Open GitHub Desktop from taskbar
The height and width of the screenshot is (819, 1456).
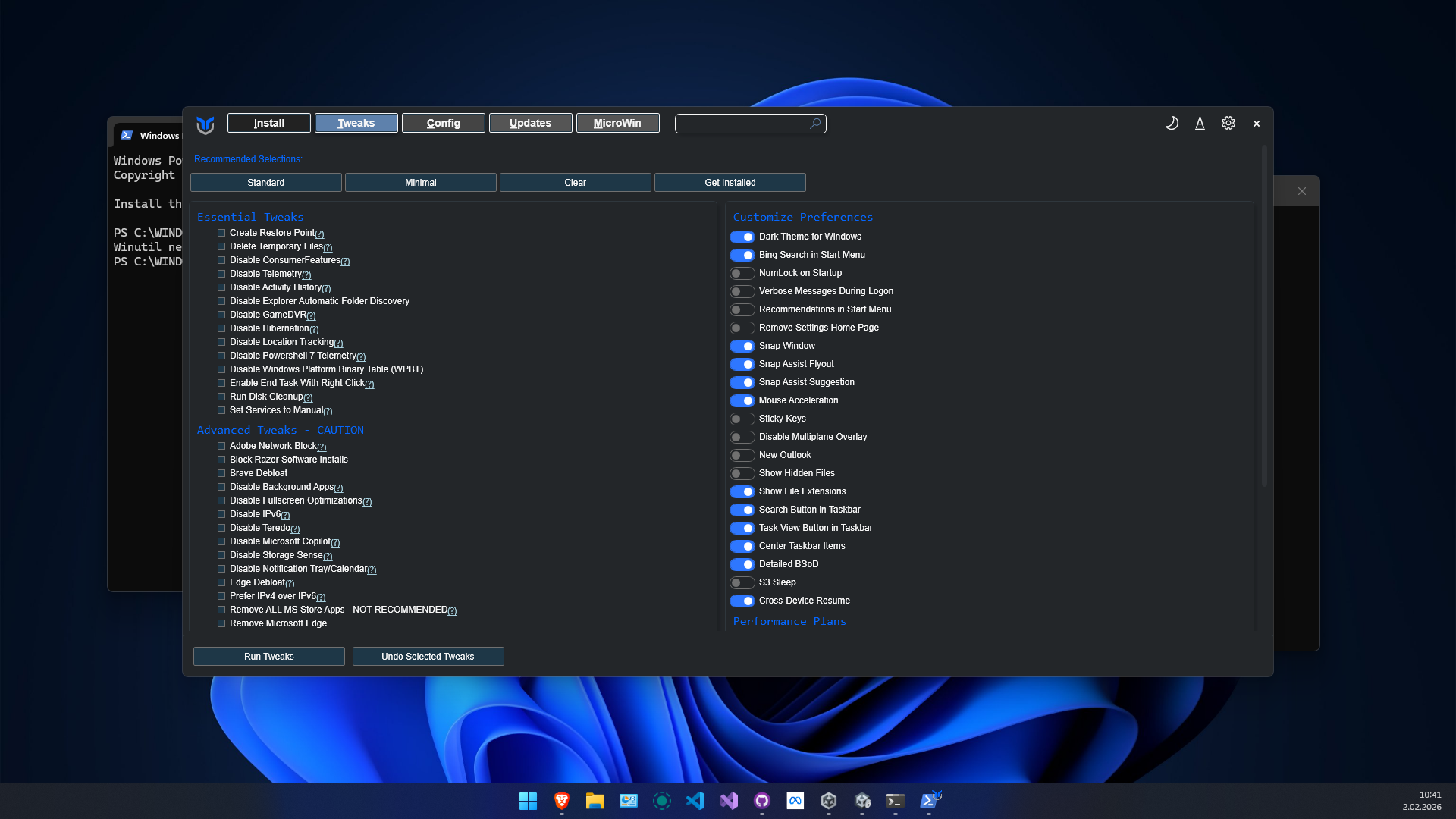(762, 801)
